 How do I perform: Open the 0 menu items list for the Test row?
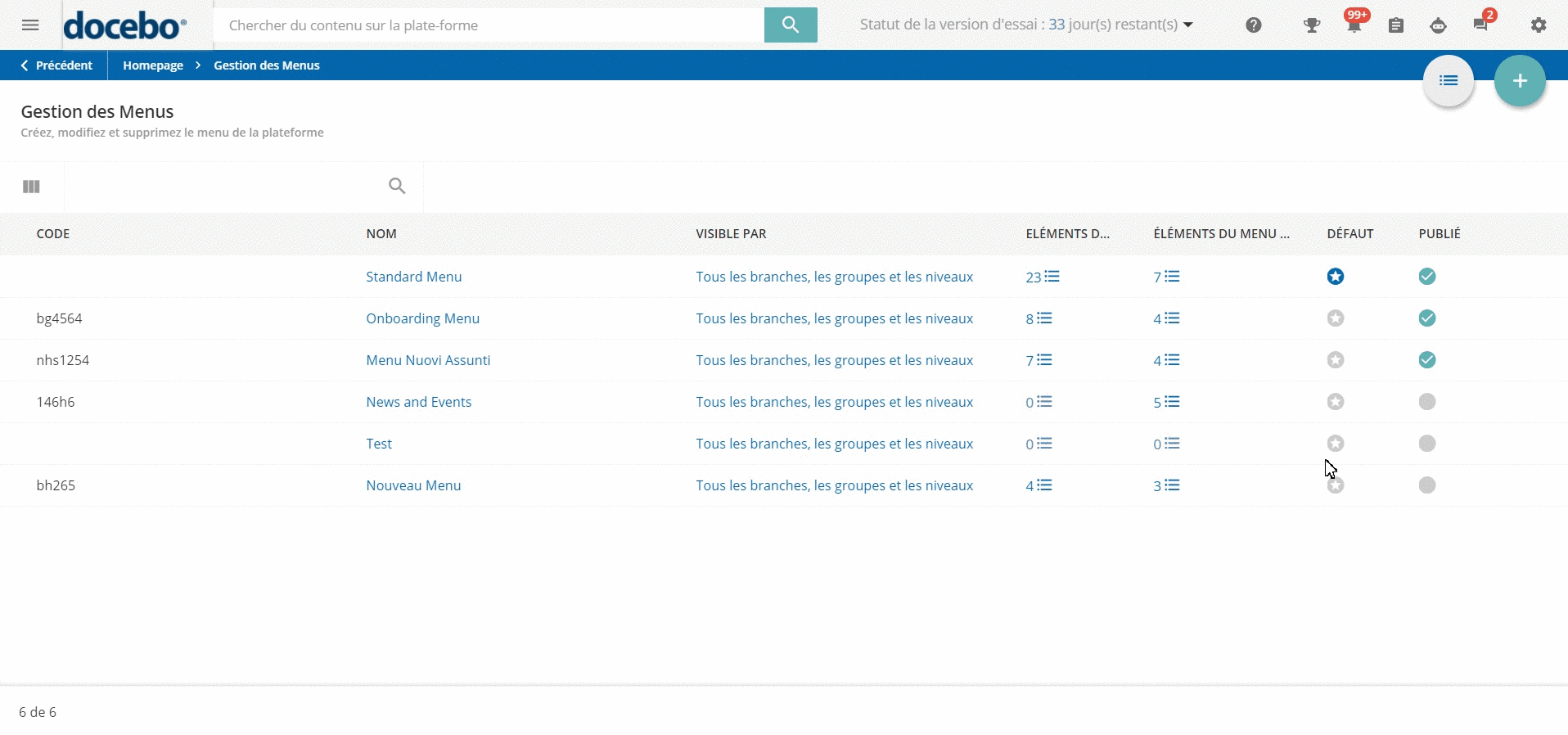coord(1166,444)
